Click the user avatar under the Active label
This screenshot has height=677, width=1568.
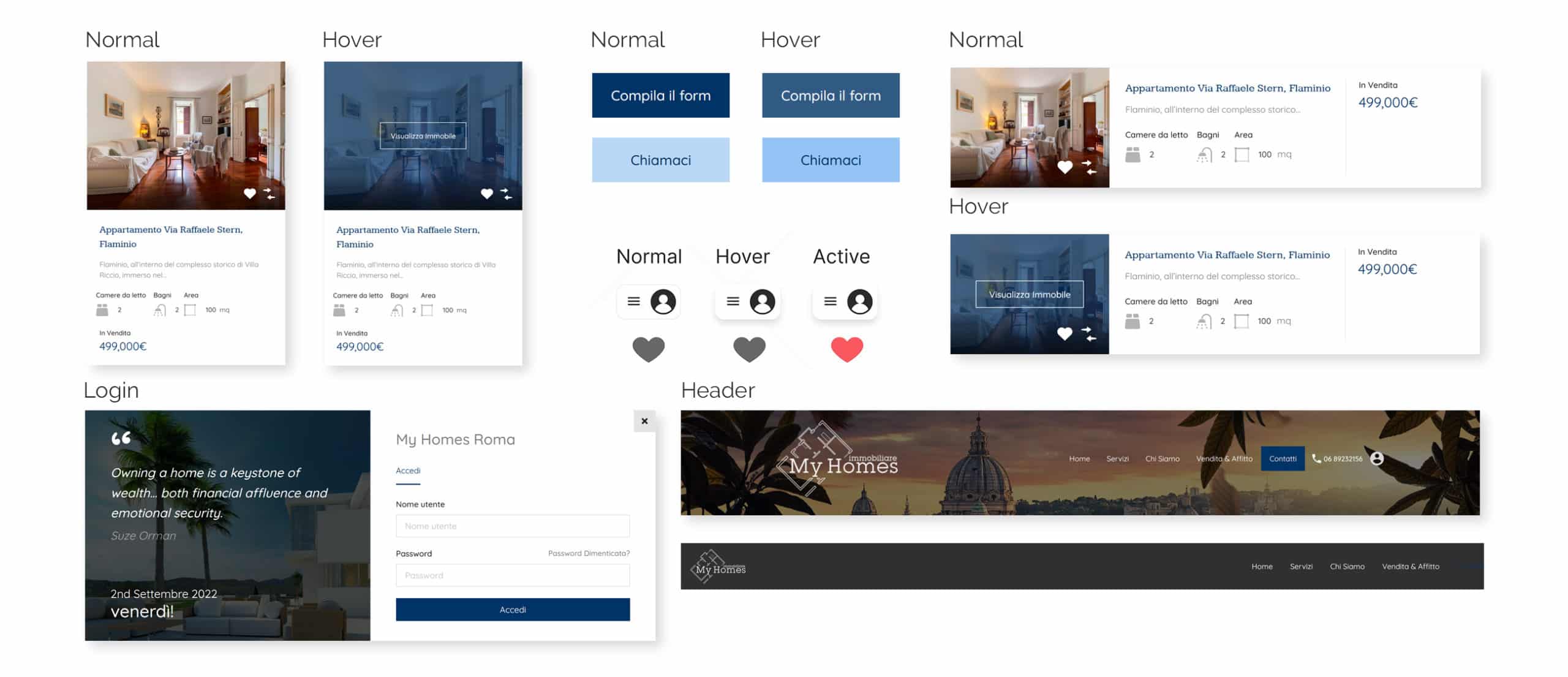pyautogui.click(x=860, y=301)
